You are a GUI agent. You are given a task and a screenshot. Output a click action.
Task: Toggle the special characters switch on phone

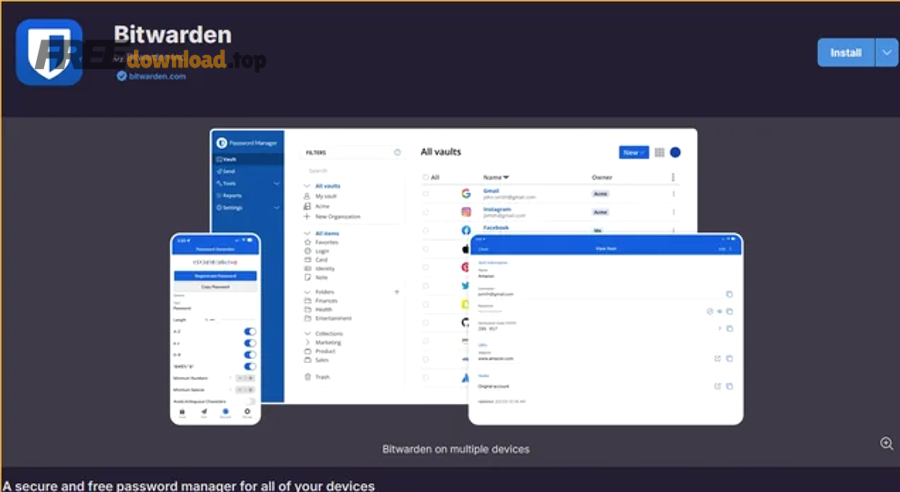click(x=250, y=366)
